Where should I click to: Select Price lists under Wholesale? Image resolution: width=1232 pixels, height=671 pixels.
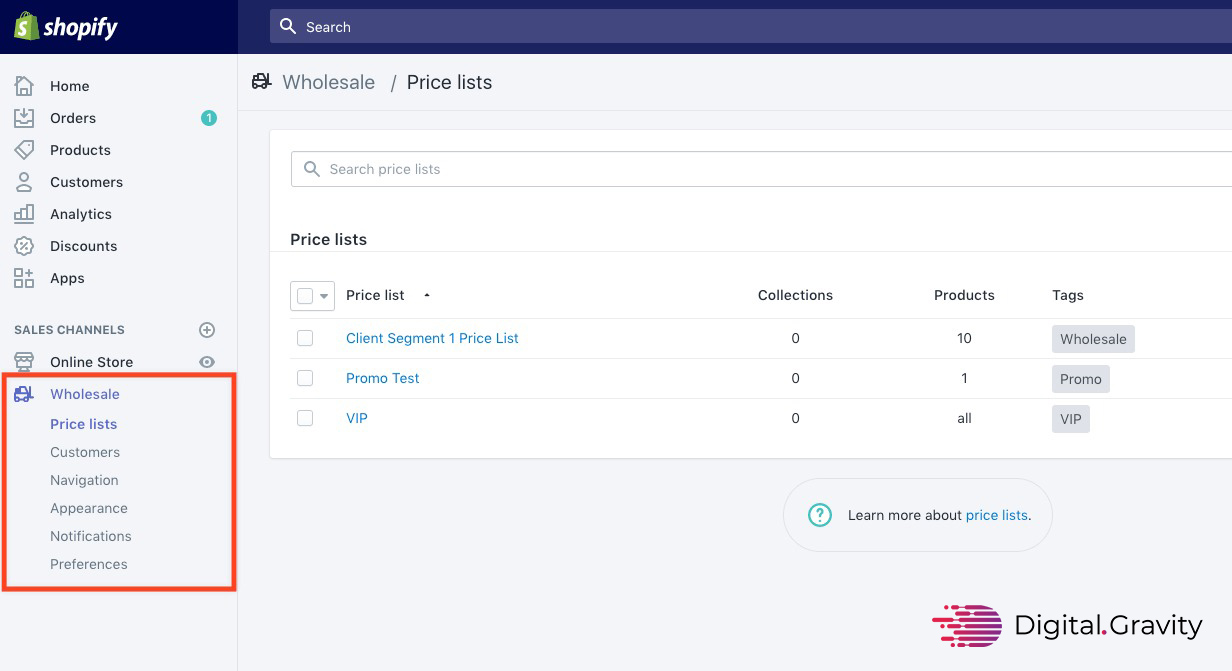pyautogui.click(x=84, y=424)
